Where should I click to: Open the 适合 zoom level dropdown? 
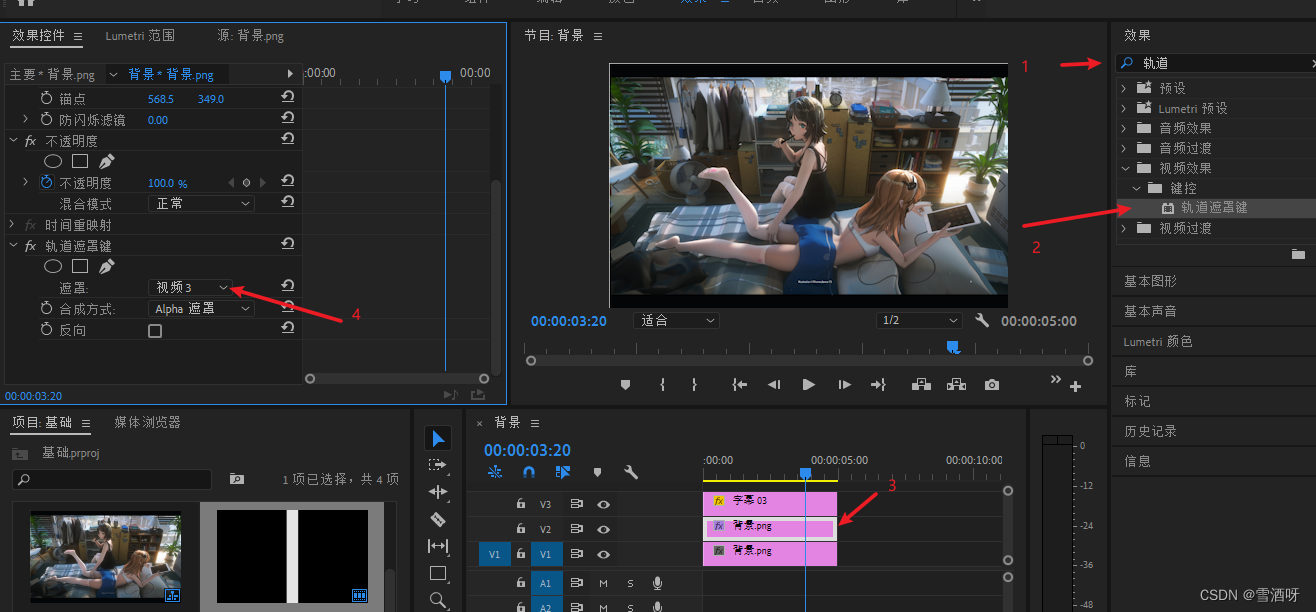click(676, 321)
